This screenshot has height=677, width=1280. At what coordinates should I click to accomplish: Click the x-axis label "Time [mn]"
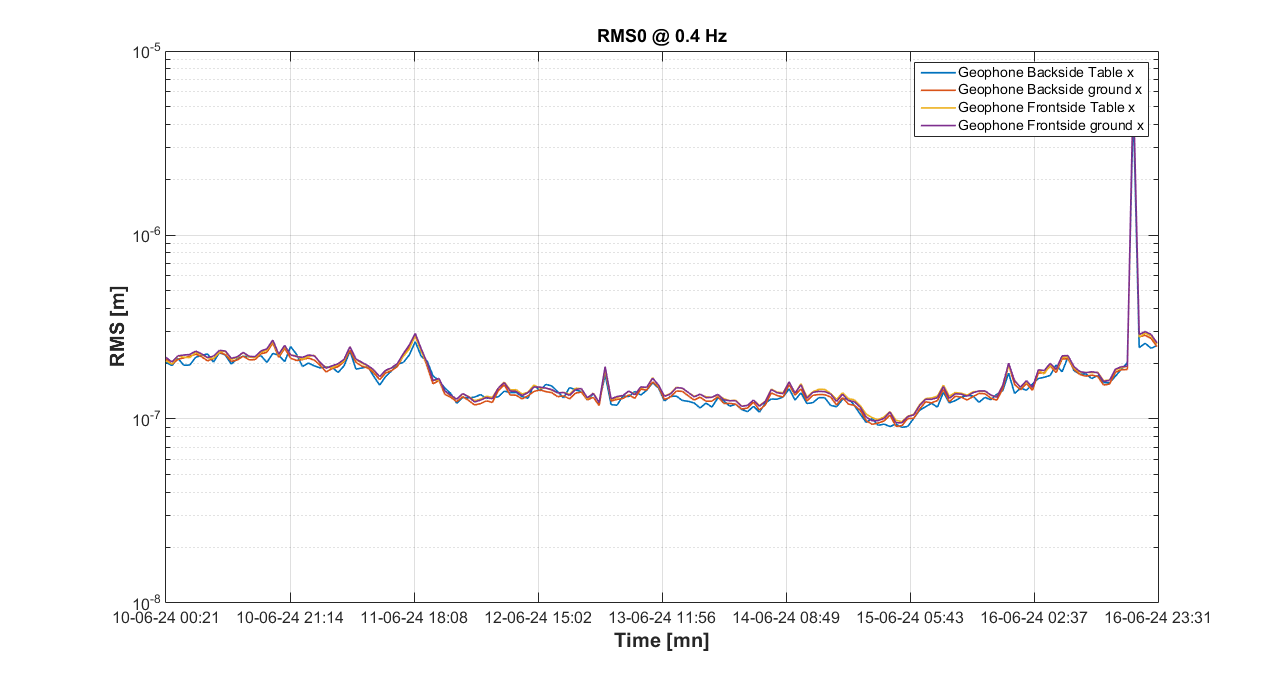point(661,642)
